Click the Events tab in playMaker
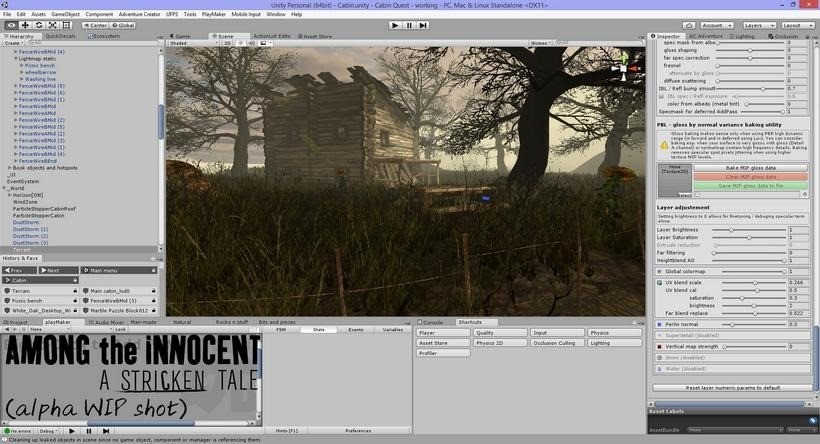Image resolution: width=820 pixels, height=444 pixels. pos(356,329)
